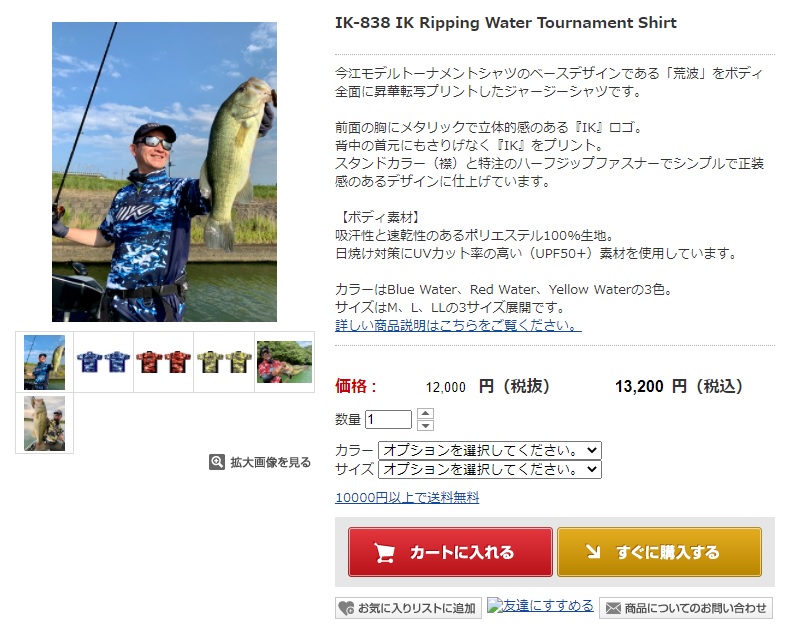Select the red shirts thumbnail
The height and width of the screenshot is (639, 789).
[x=164, y=362]
